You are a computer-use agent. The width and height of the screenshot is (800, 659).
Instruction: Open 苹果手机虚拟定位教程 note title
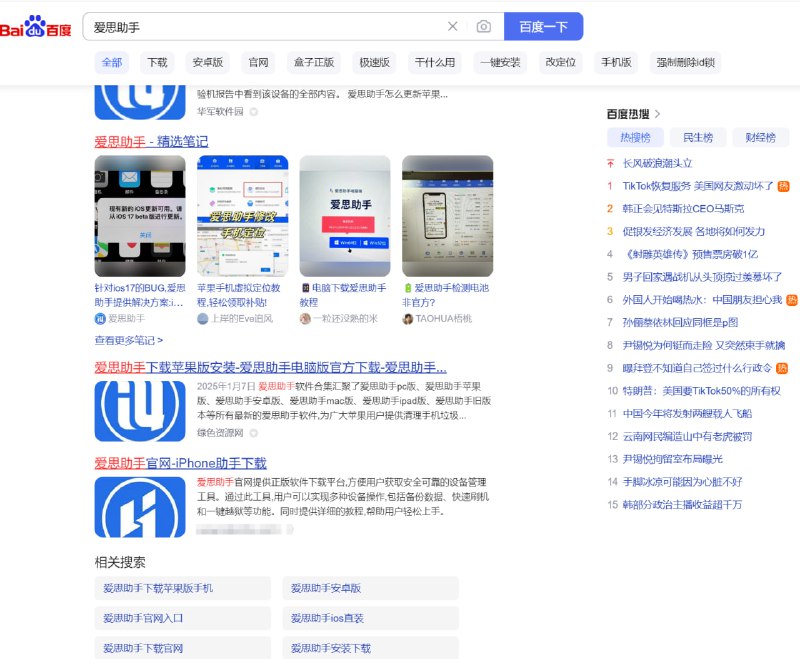239,295
